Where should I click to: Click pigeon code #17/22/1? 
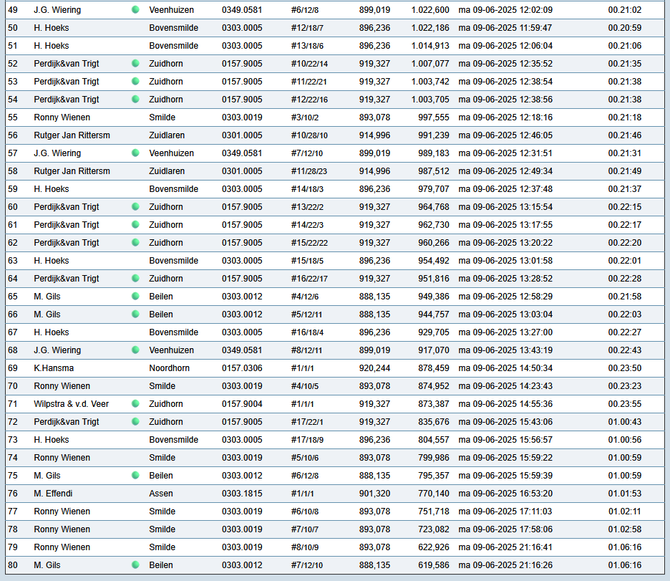point(307,422)
